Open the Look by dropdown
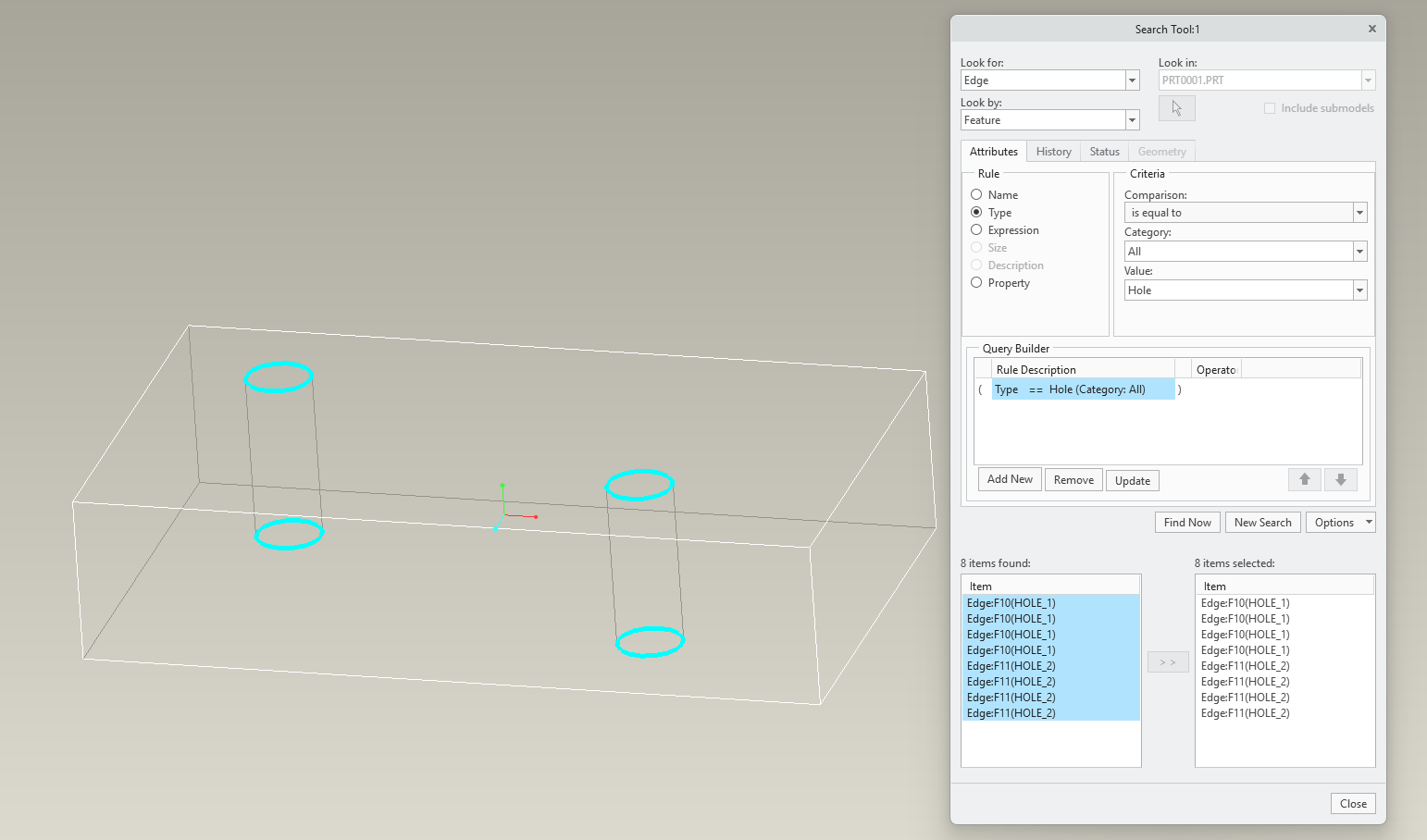 1131,119
